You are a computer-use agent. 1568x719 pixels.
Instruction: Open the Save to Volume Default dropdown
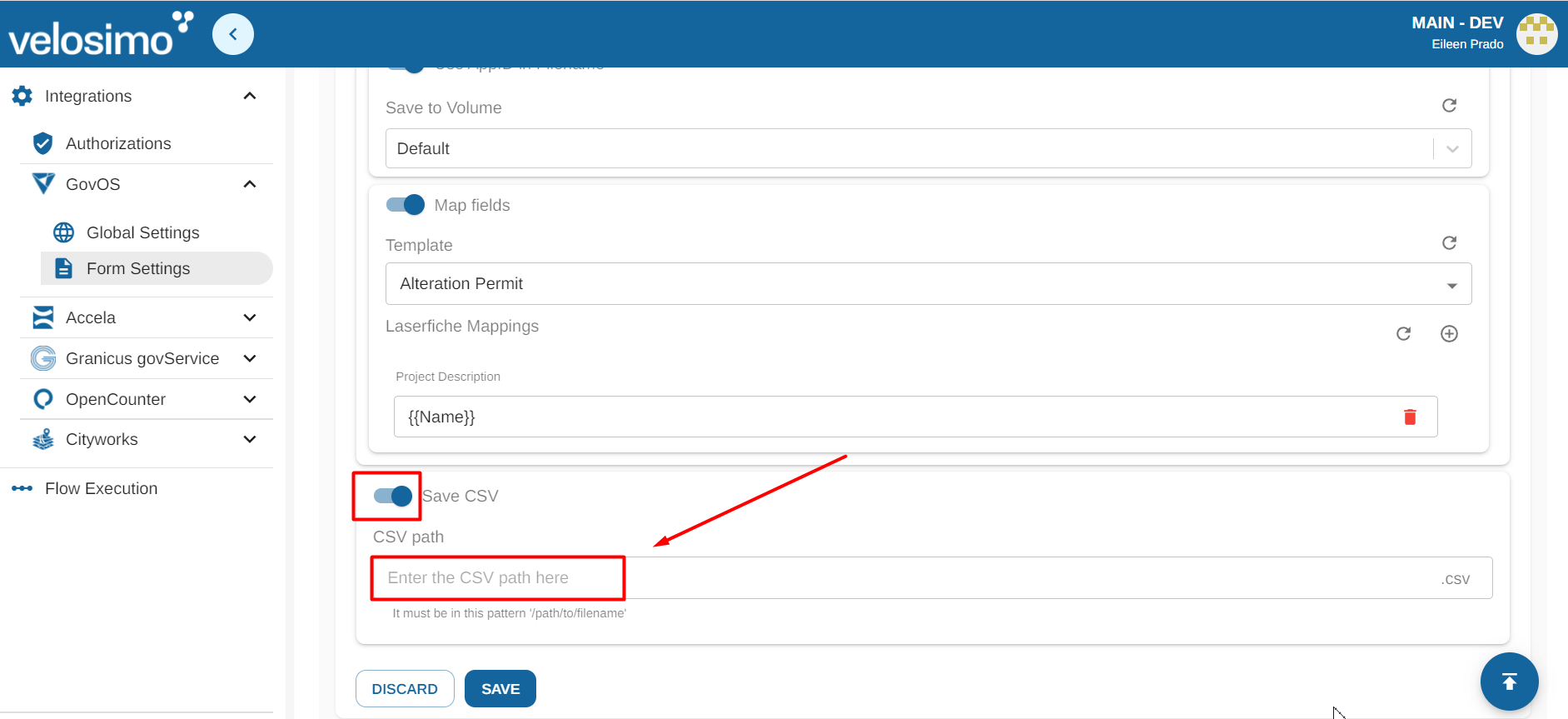[928, 148]
